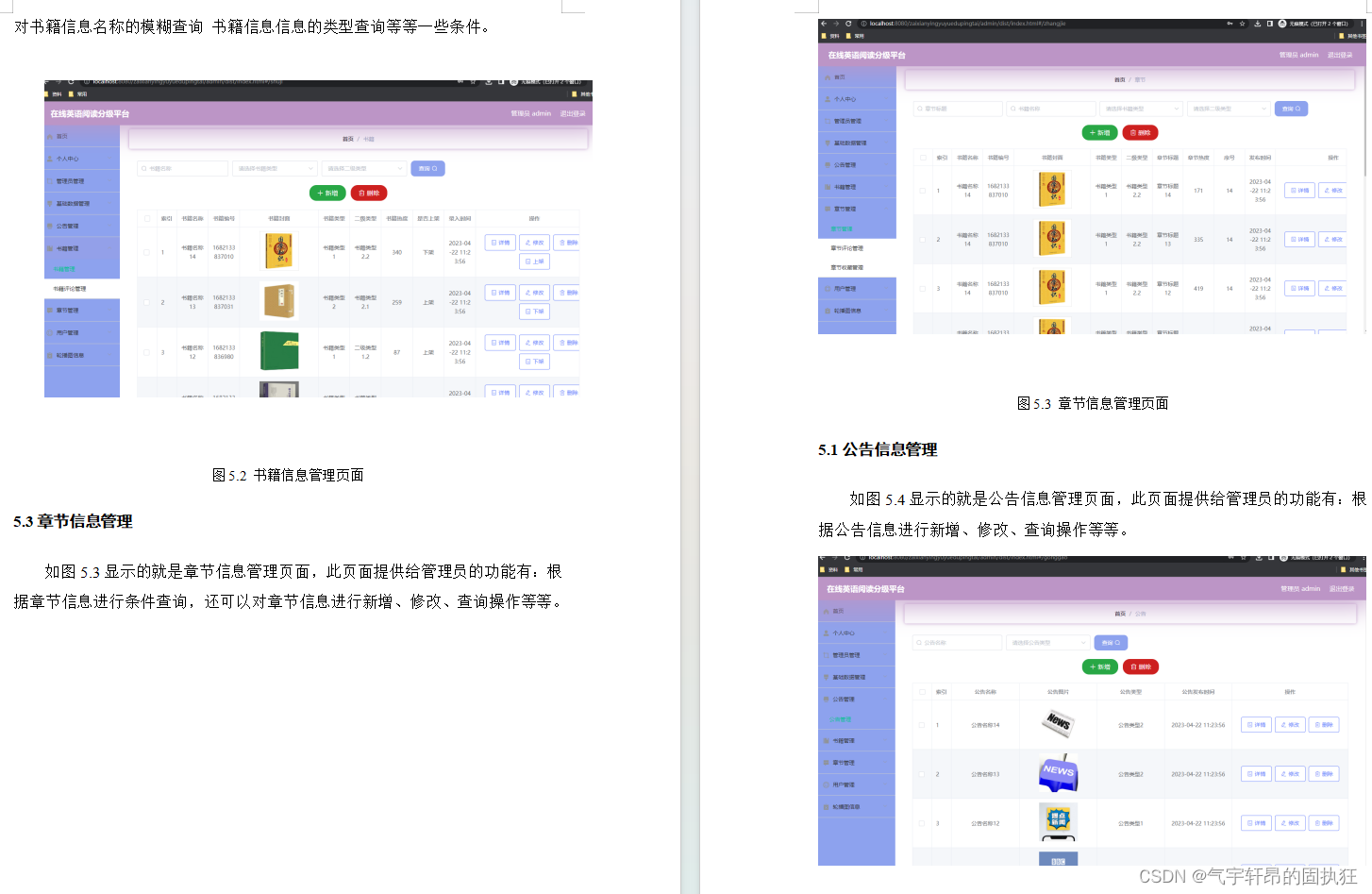Click 上架 button in book table row 1

[534, 261]
